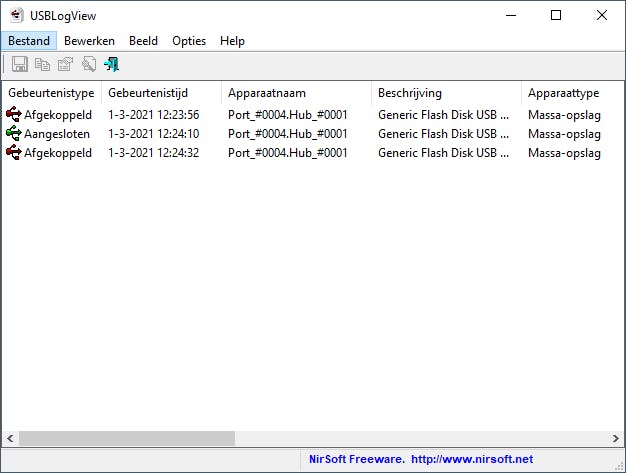
Task: Open the Opties menu
Action: (189, 41)
